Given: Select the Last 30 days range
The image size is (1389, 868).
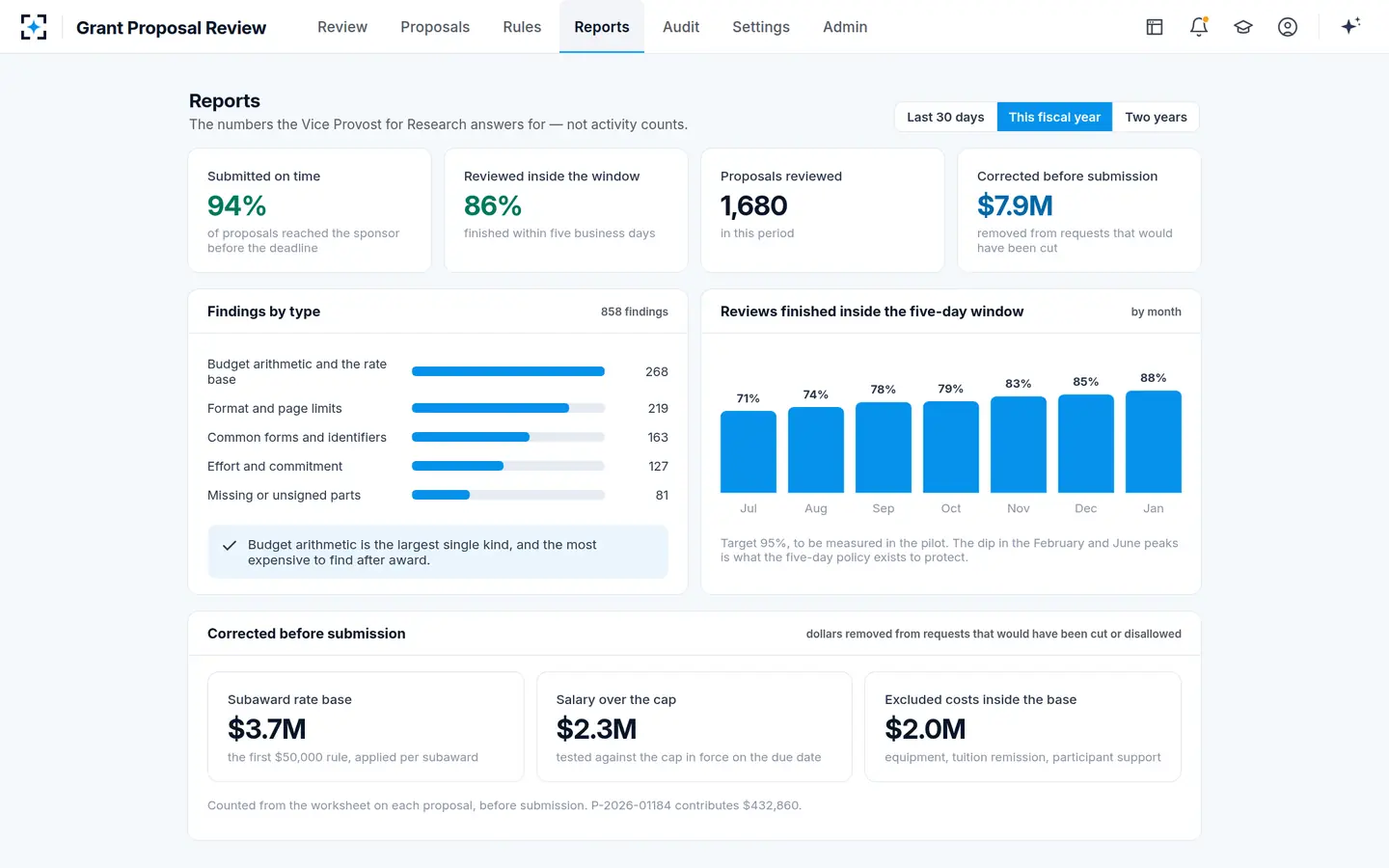Looking at the screenshot, I should [x=945, y=117].
